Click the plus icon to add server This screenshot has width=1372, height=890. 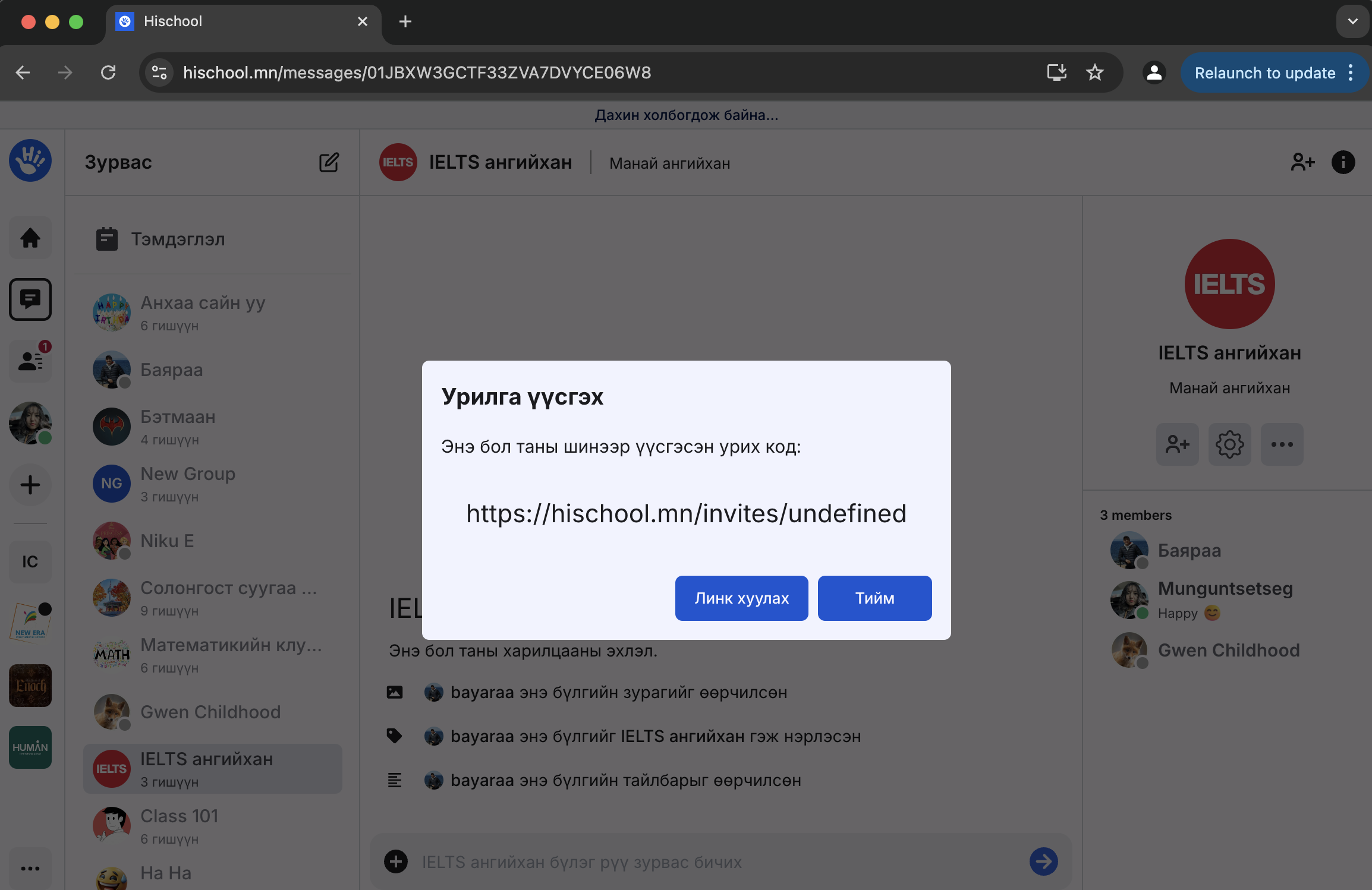30,485
